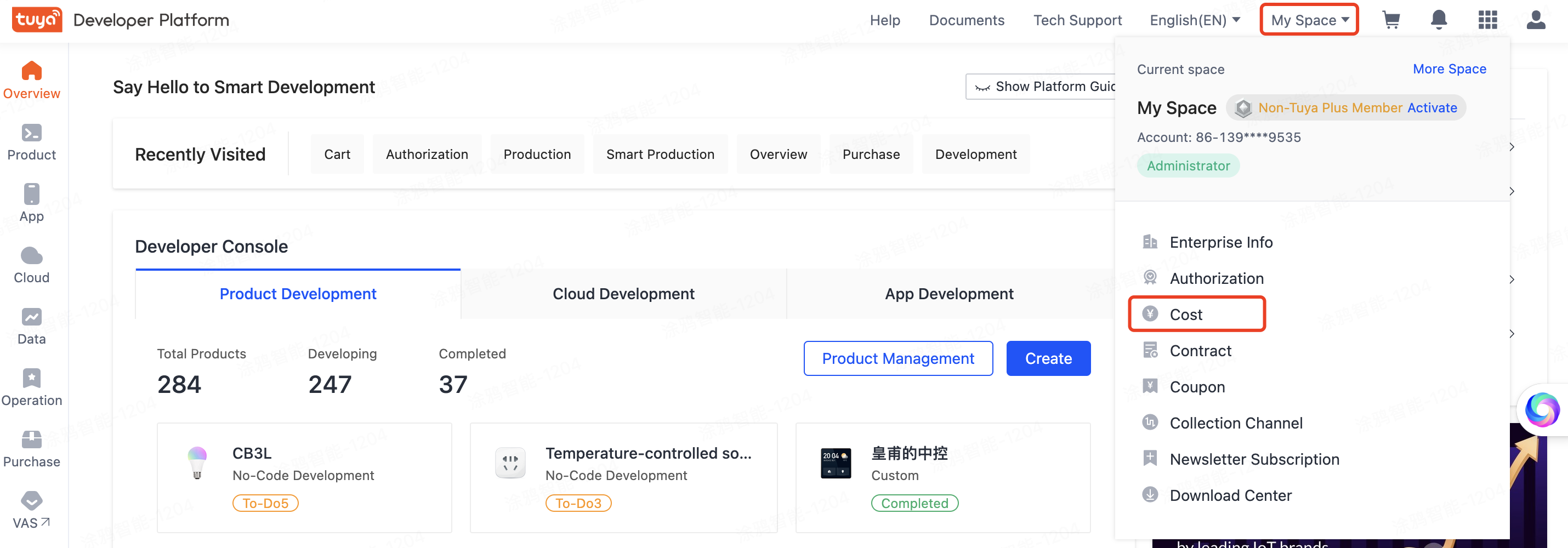This screenshot has width=1568, height=548.
Task: Open Operation section icon in sidebar
Action: pos(32,378)
